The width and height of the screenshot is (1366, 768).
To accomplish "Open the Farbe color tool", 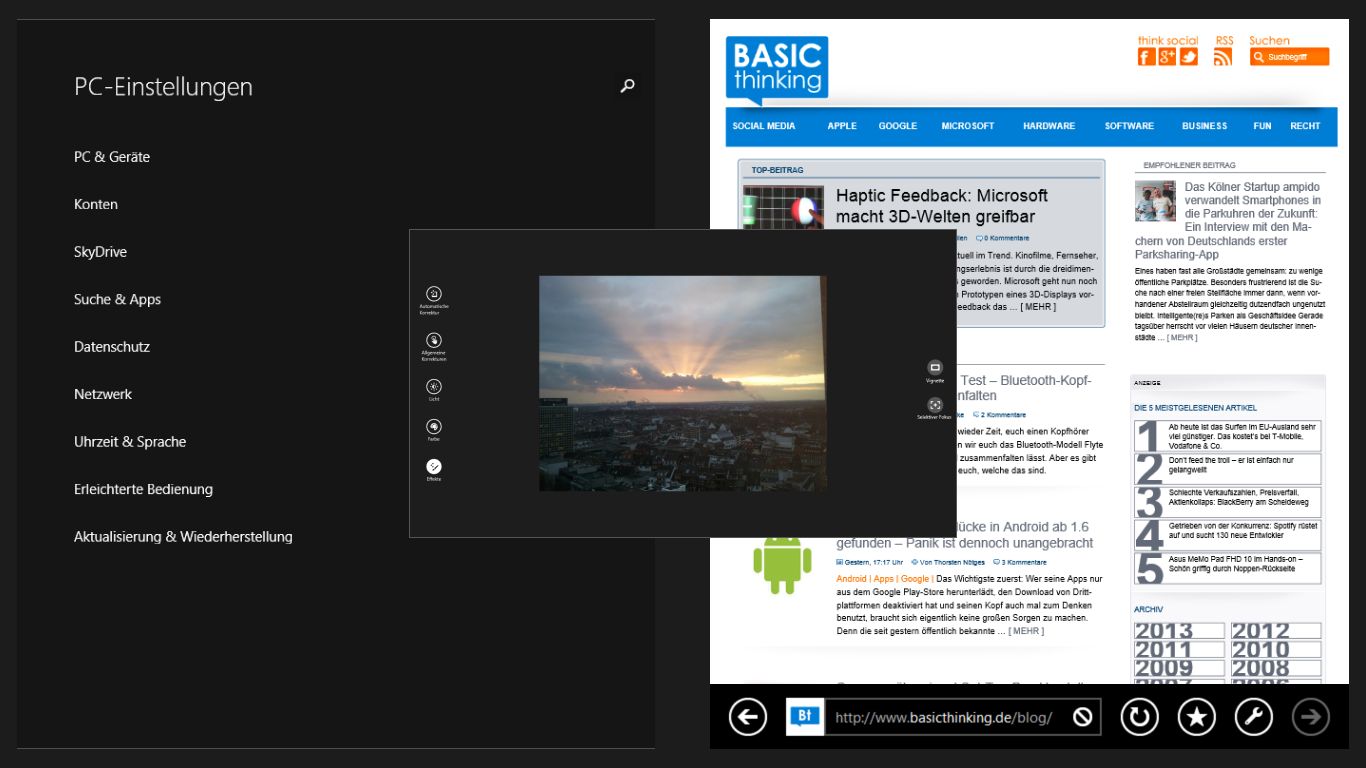I will (433, 427).
